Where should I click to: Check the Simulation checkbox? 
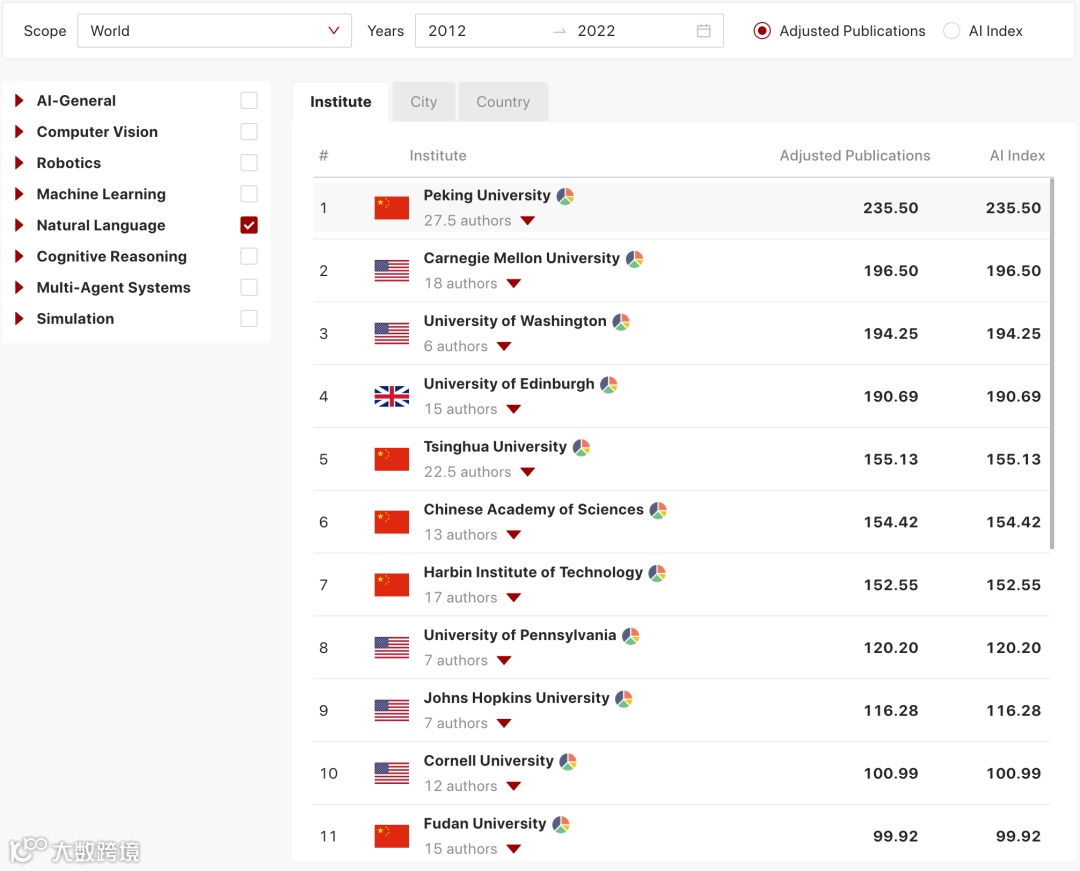[x=249, y=319]
